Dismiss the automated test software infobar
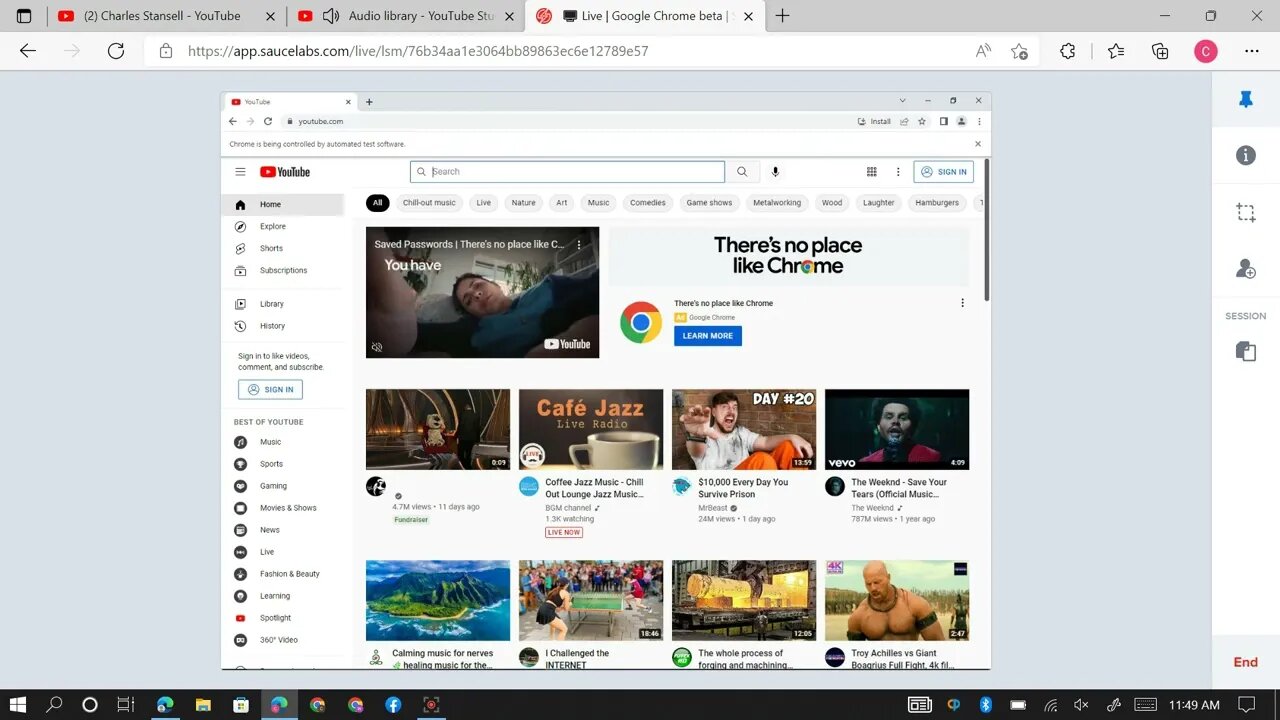1280x720 pixels. [978, 144]
